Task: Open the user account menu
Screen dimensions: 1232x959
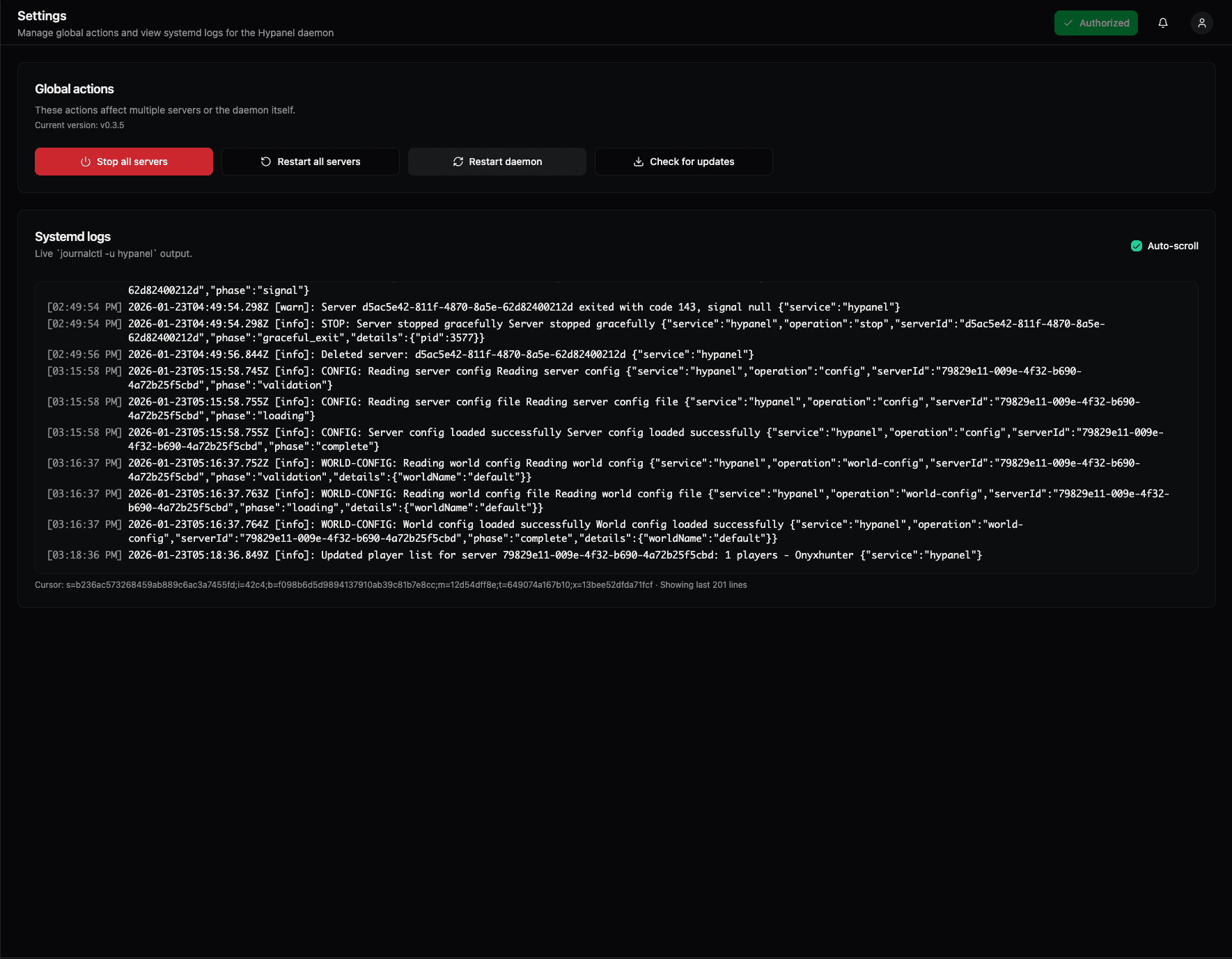Action: coord(1202,23)
